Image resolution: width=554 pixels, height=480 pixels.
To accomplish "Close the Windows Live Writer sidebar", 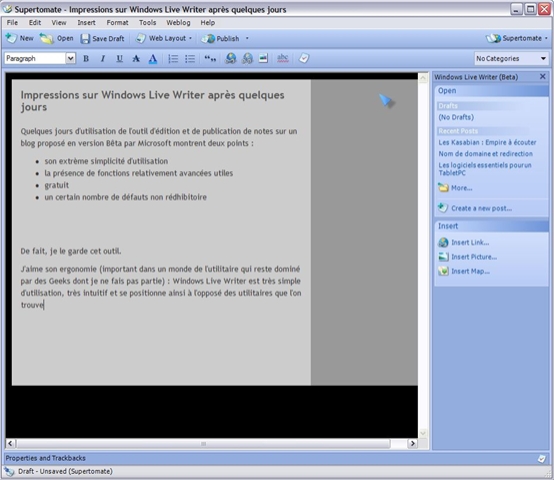I will click(543, 77).
